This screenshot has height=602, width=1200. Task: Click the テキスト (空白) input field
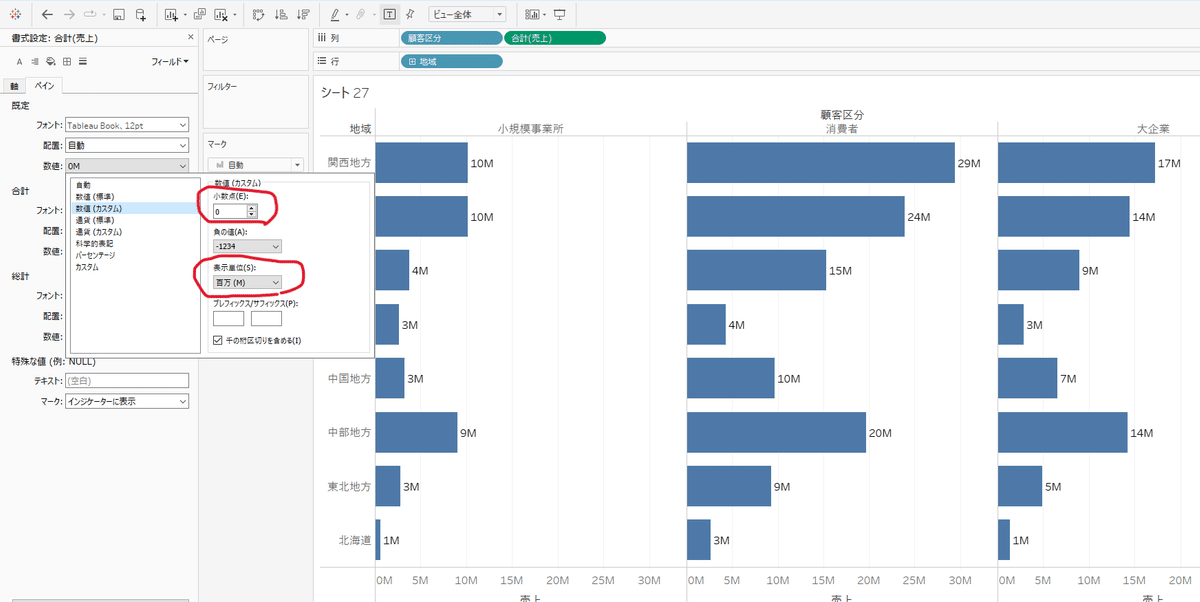(x=126, y=381)
